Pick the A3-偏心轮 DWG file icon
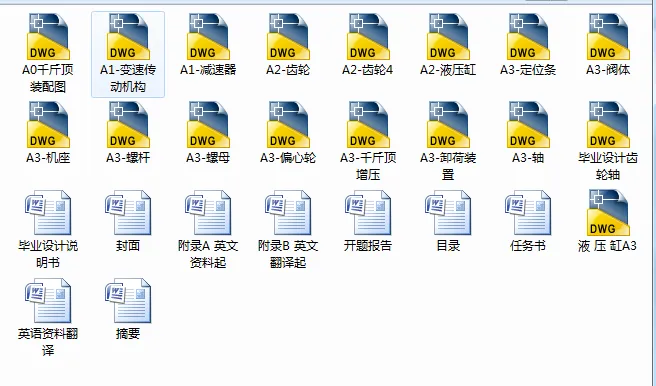Viewport: 656px width, 386px height. (288, 124)
